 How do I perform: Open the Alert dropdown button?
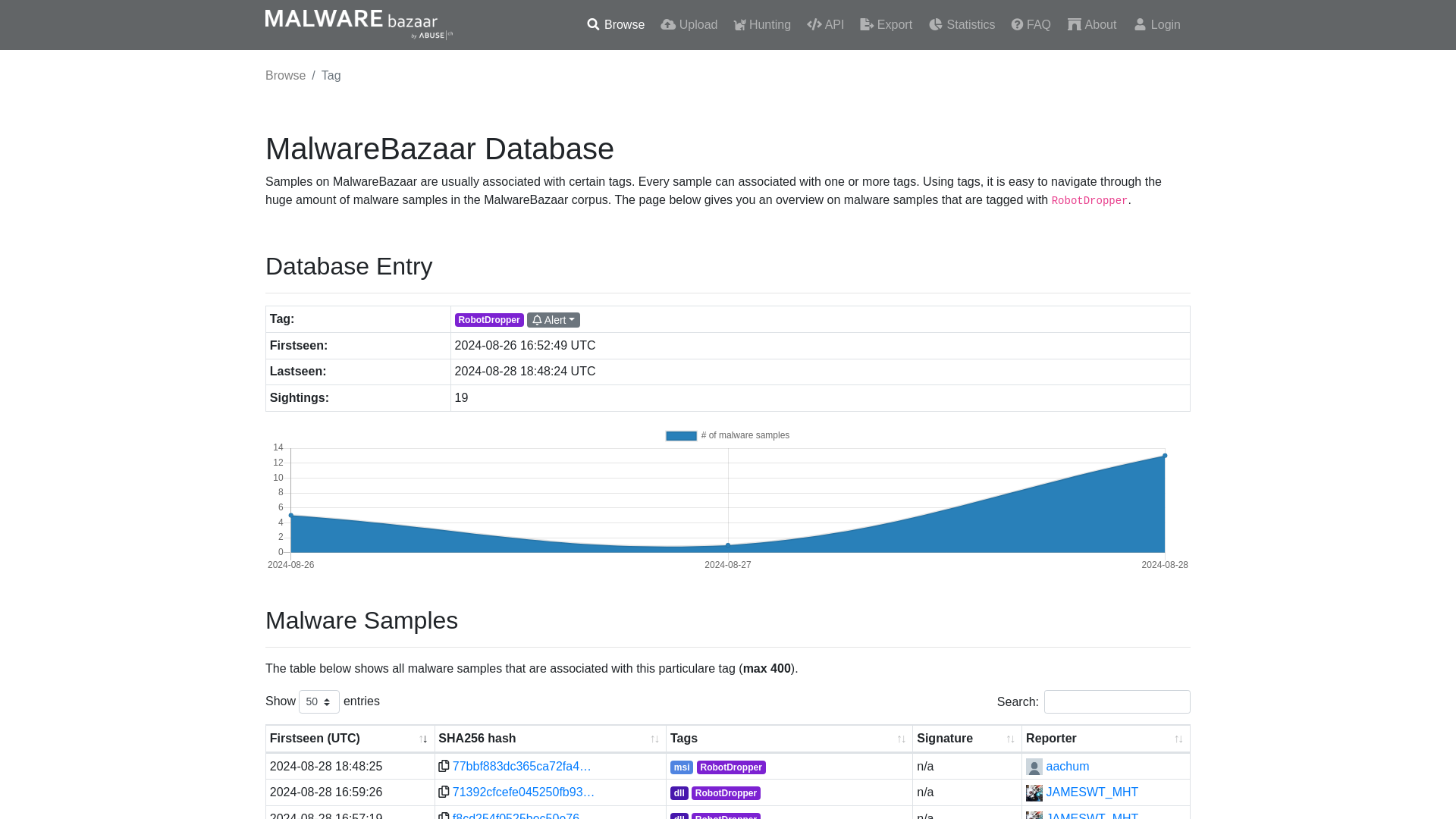554,320
